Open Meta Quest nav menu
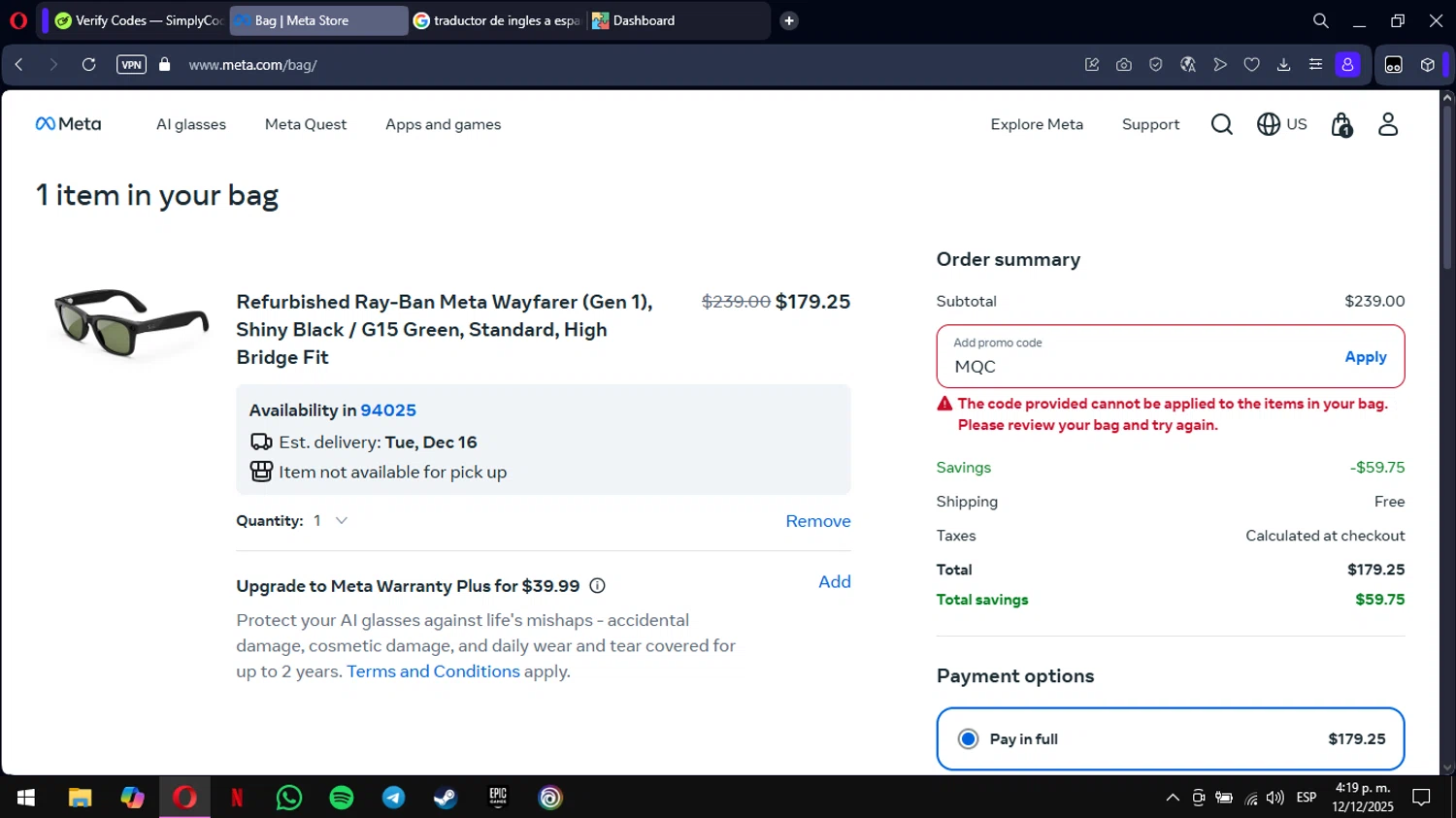Screen dimensions: 1456x818 pyautogui.click(x=306, y=124)
